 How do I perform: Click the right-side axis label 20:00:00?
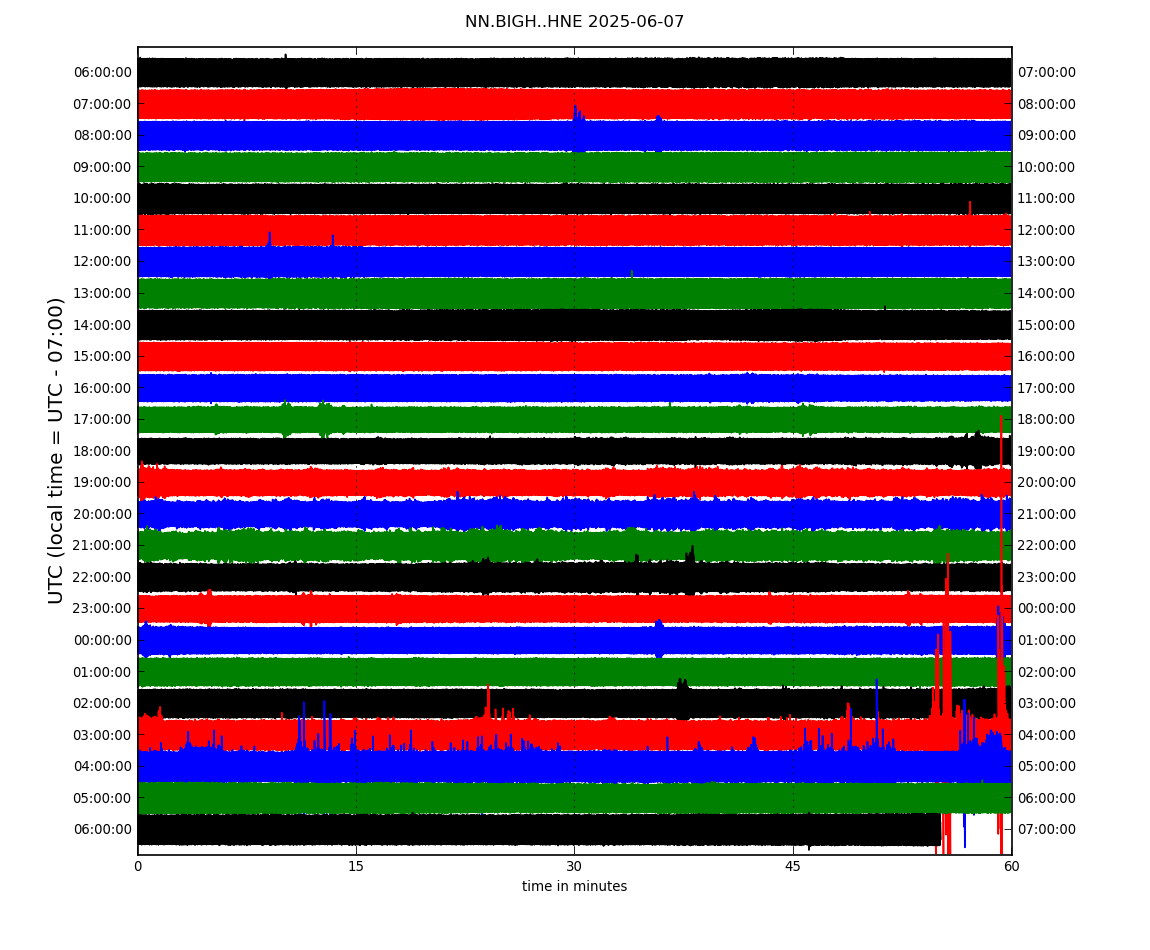[1047, 483]
